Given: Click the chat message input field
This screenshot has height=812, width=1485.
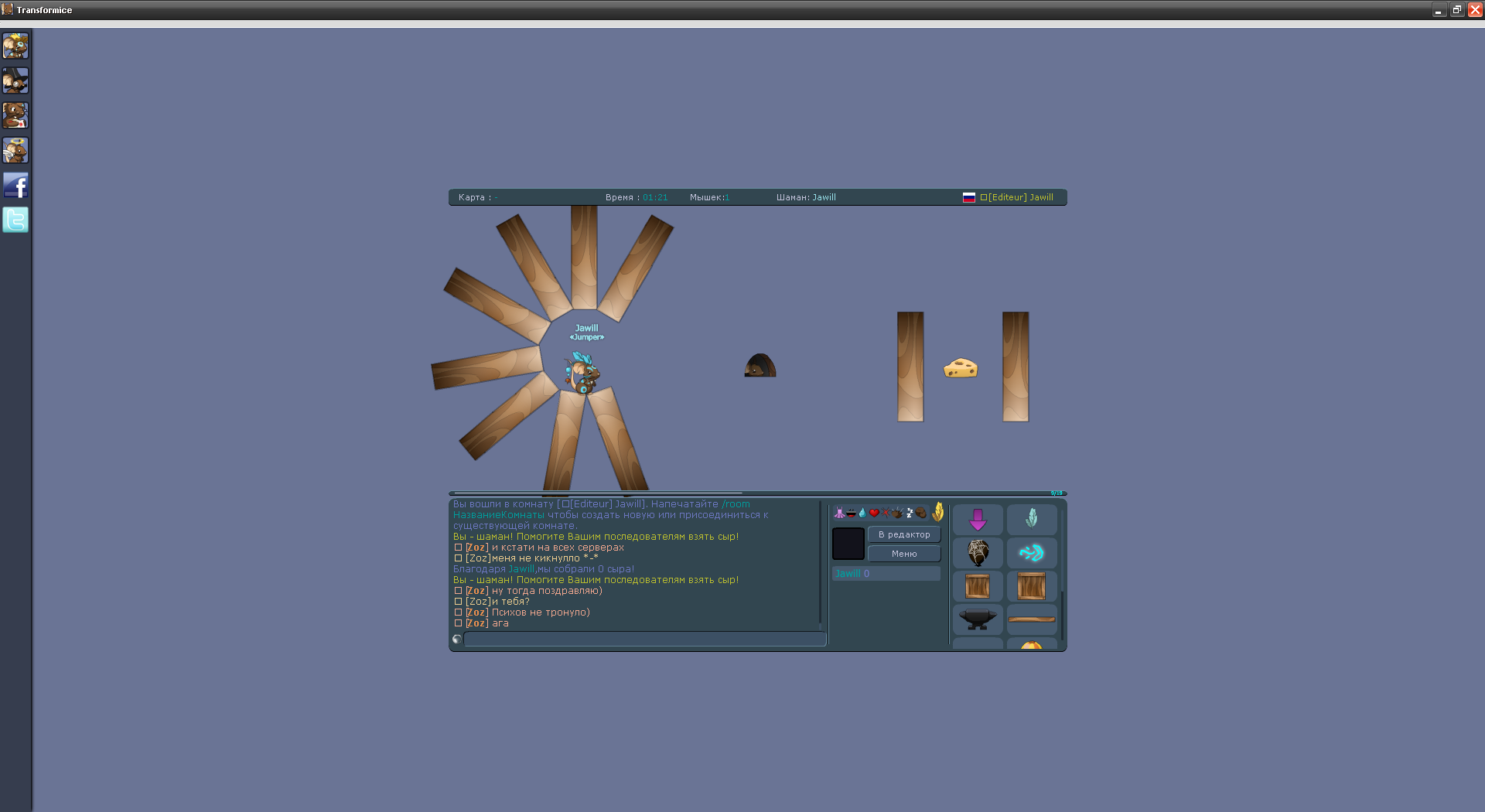Looking at the screenshot, I should tap(645, 639).
